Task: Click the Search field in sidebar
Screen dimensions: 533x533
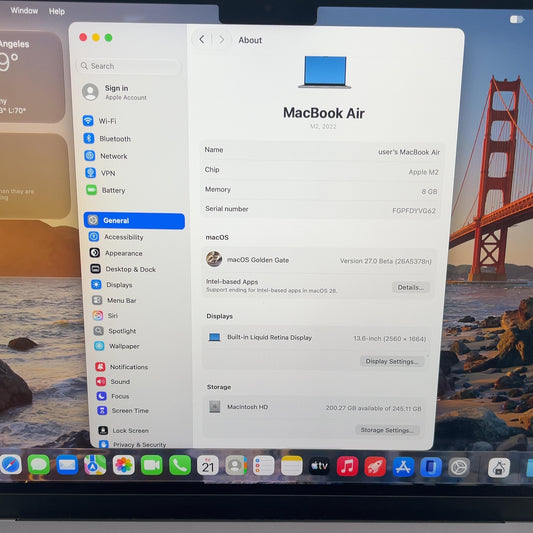Action: pos(130,66)
